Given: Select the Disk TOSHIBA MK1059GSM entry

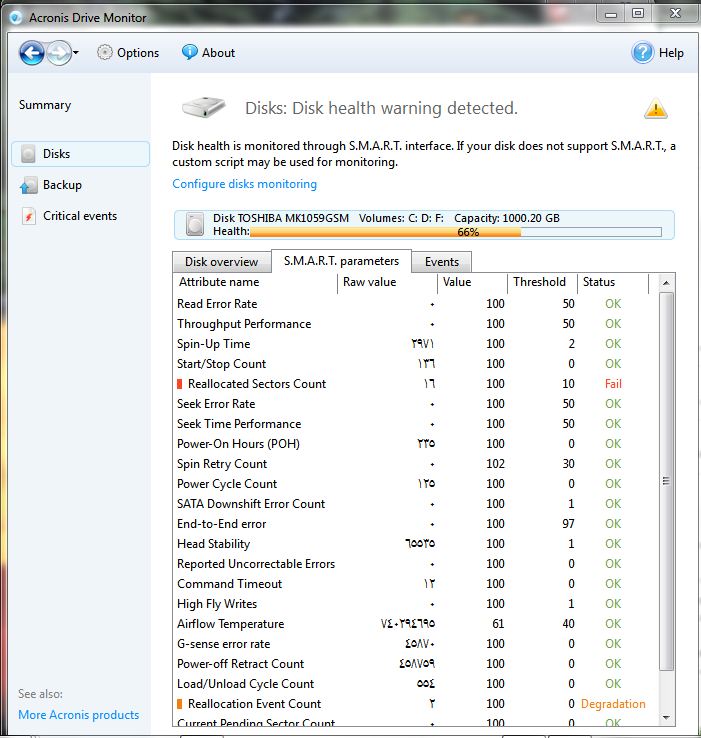Looking at the screenshot, I should point(424,225).
